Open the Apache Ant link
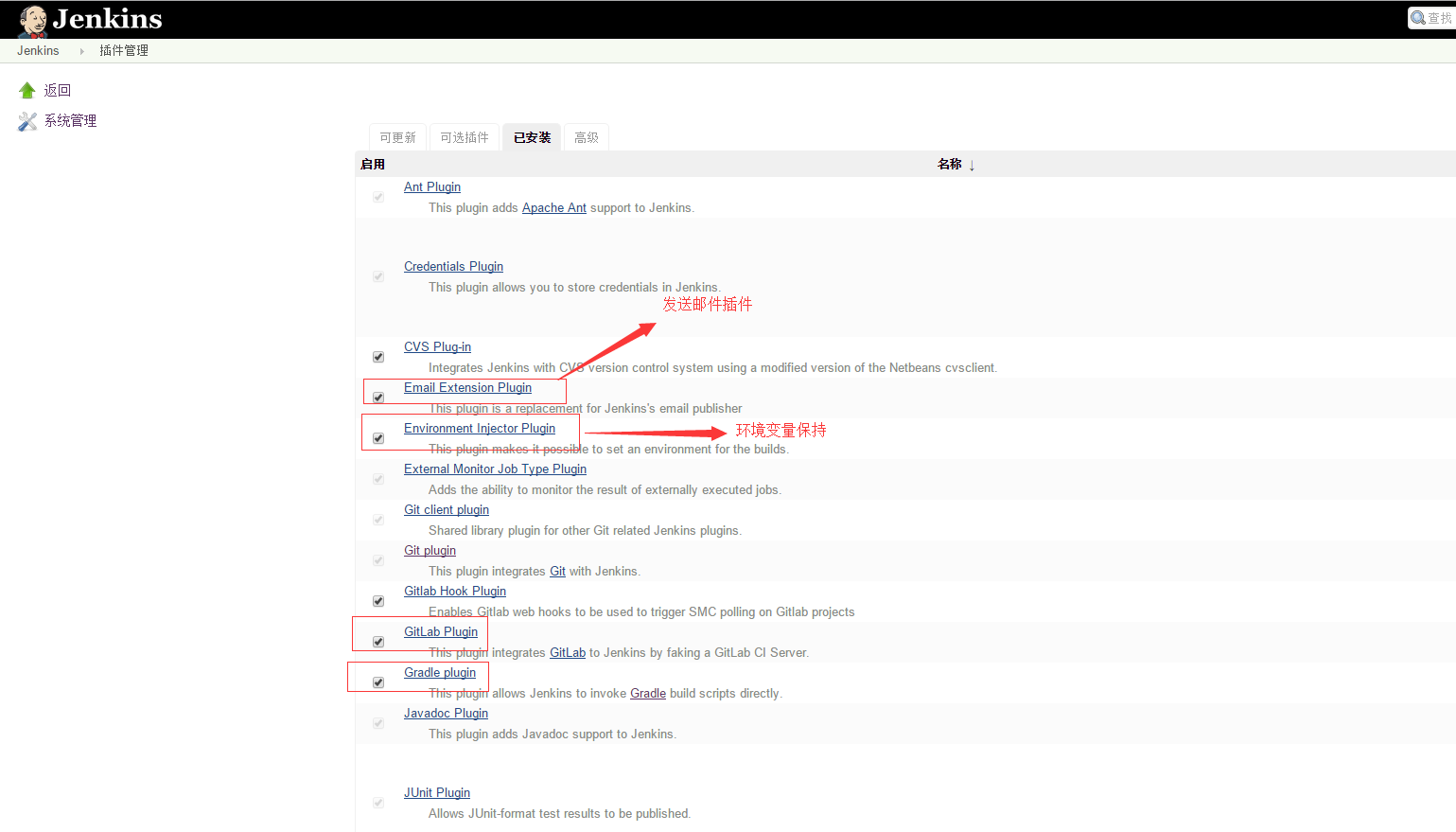 (554, 208)
